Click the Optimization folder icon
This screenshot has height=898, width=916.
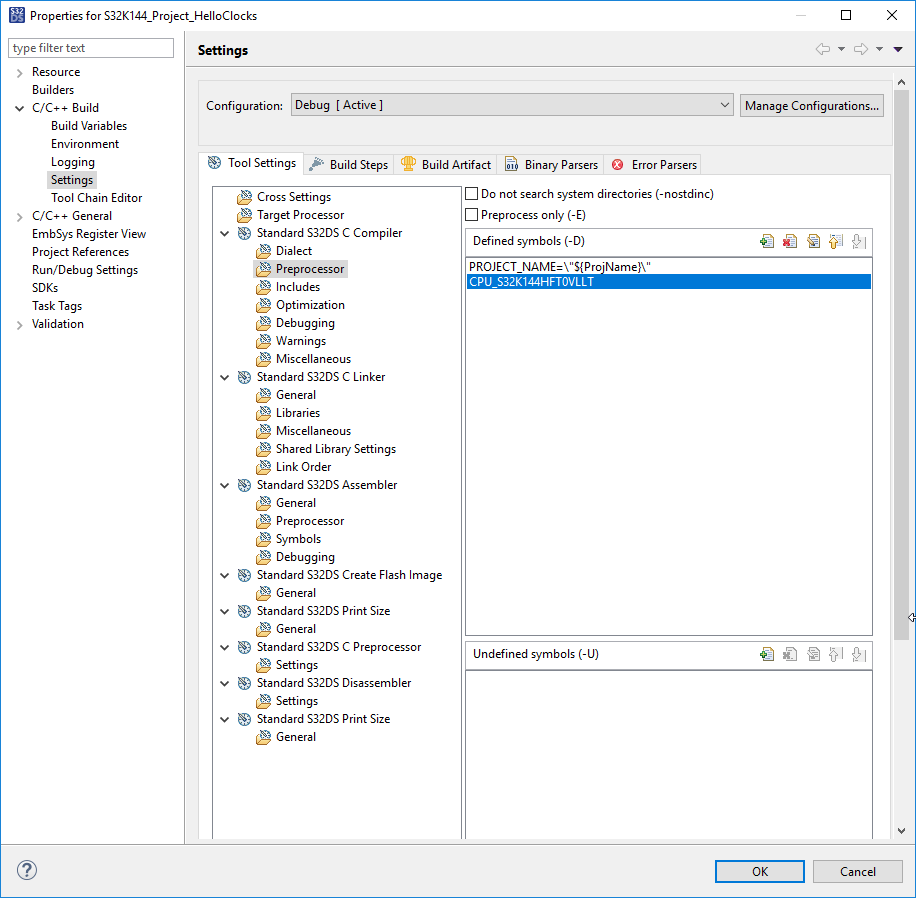pos(264,305)
